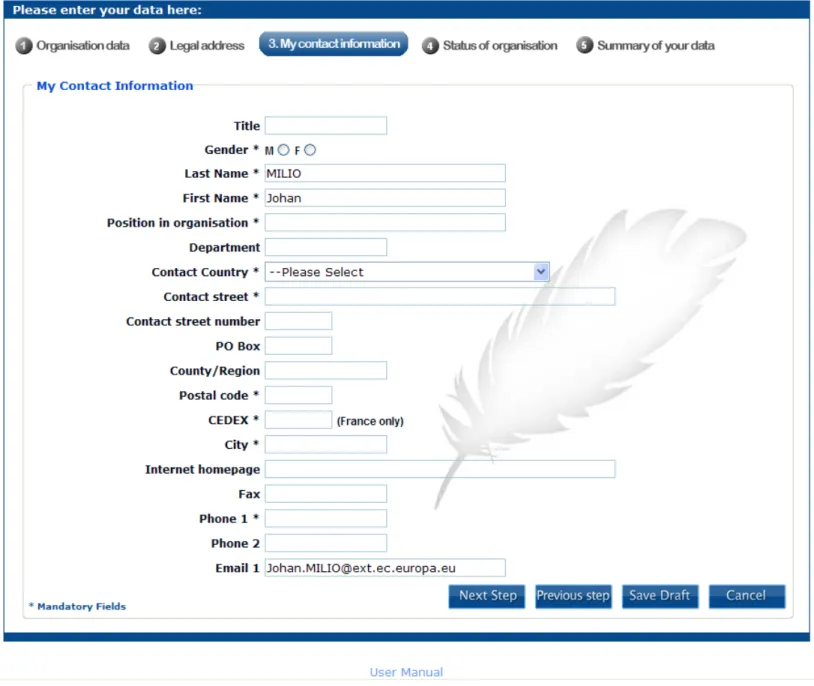Focus the Position in organisation field
Image resolution: width=814 pixels, height=686 pixels.
[x=385, y=223]
